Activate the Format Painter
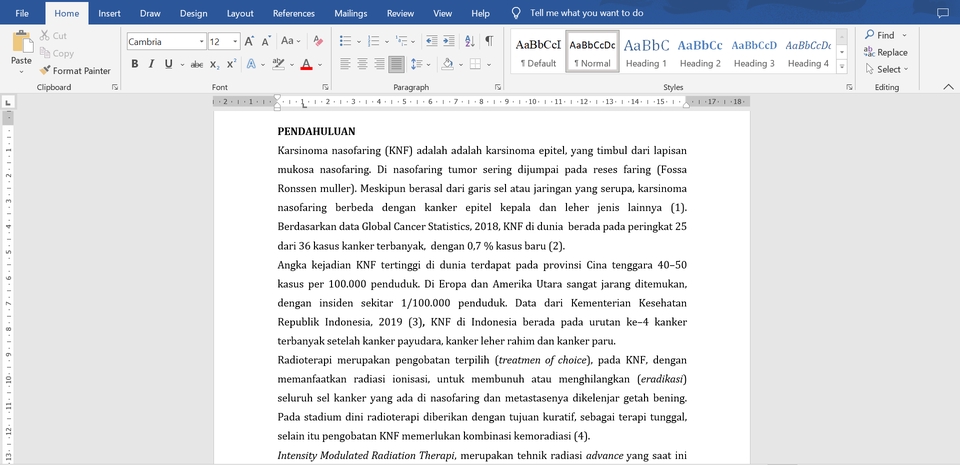 (x=75, y=70)
